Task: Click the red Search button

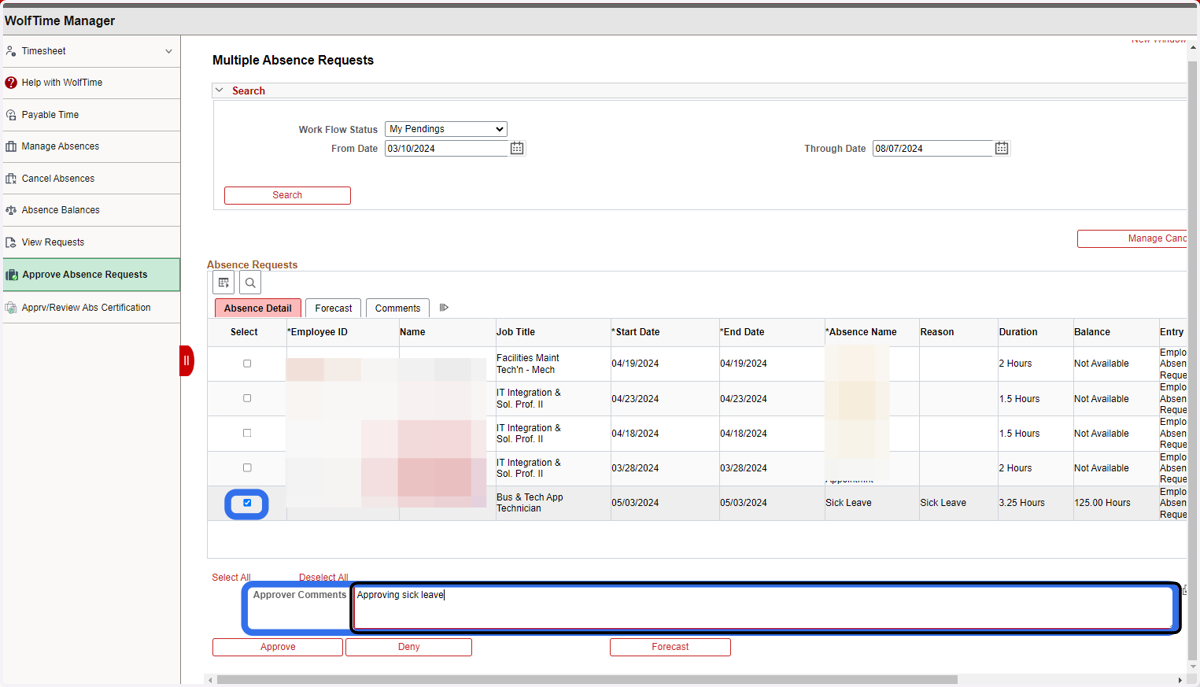Action: (x=287, y=195)
